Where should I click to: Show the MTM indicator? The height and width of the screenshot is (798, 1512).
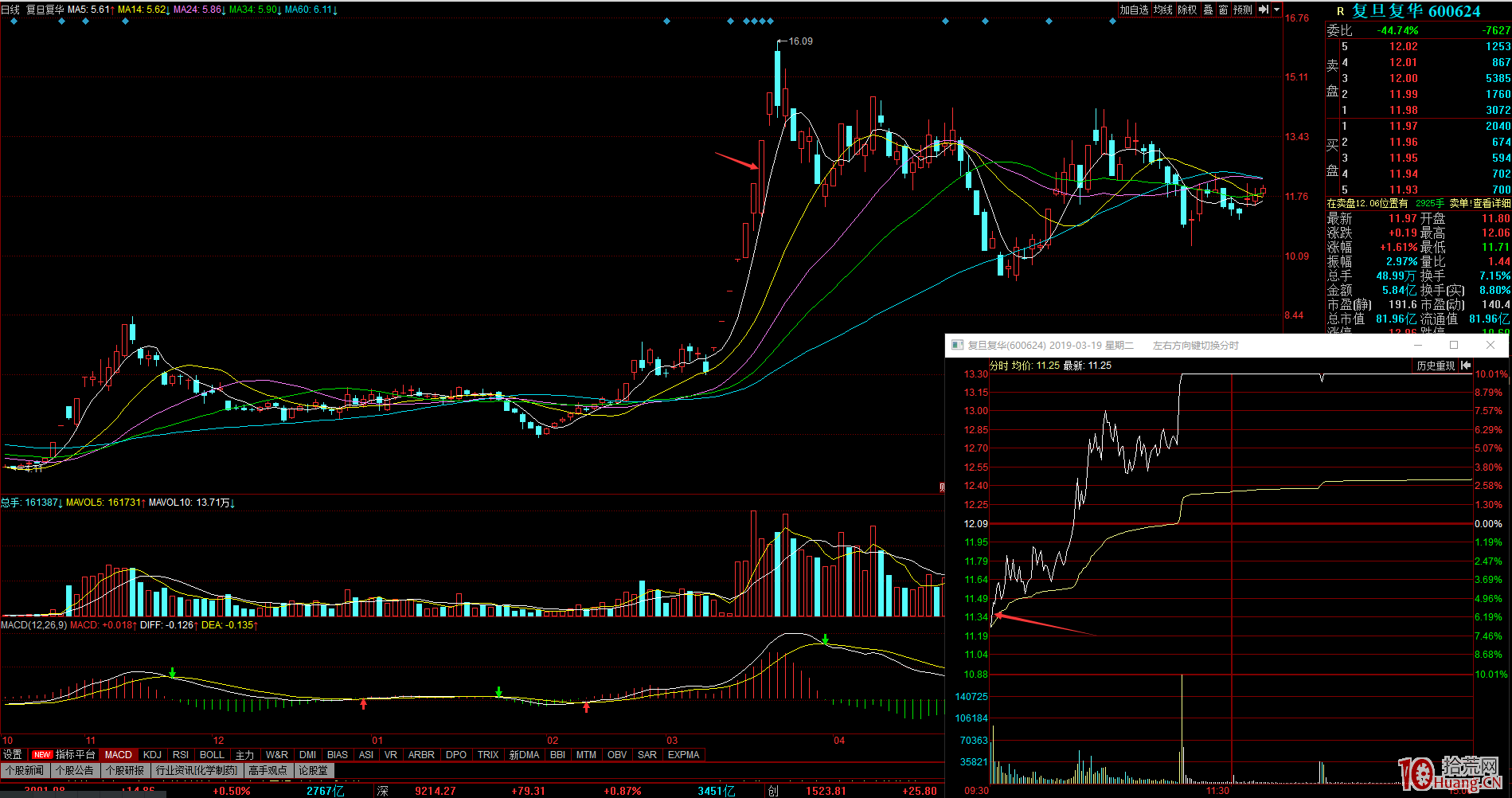(587, 754)
